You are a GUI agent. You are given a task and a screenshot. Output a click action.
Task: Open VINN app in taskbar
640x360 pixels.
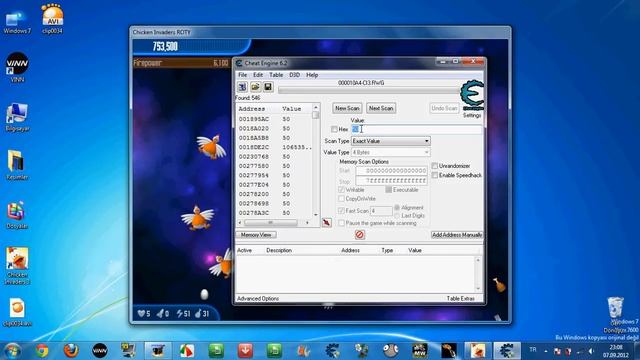coord(100,351)
